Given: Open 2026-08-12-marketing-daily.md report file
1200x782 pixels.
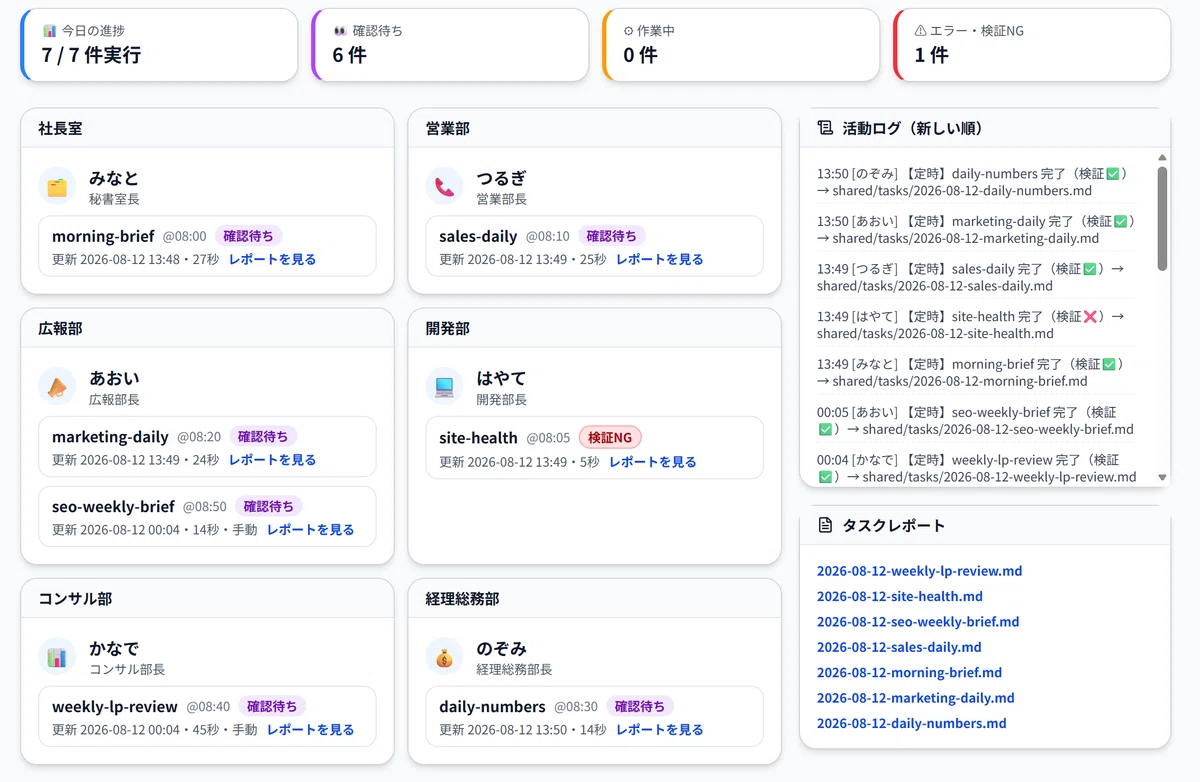Looking at the screenshot, I should pos(916,698).
